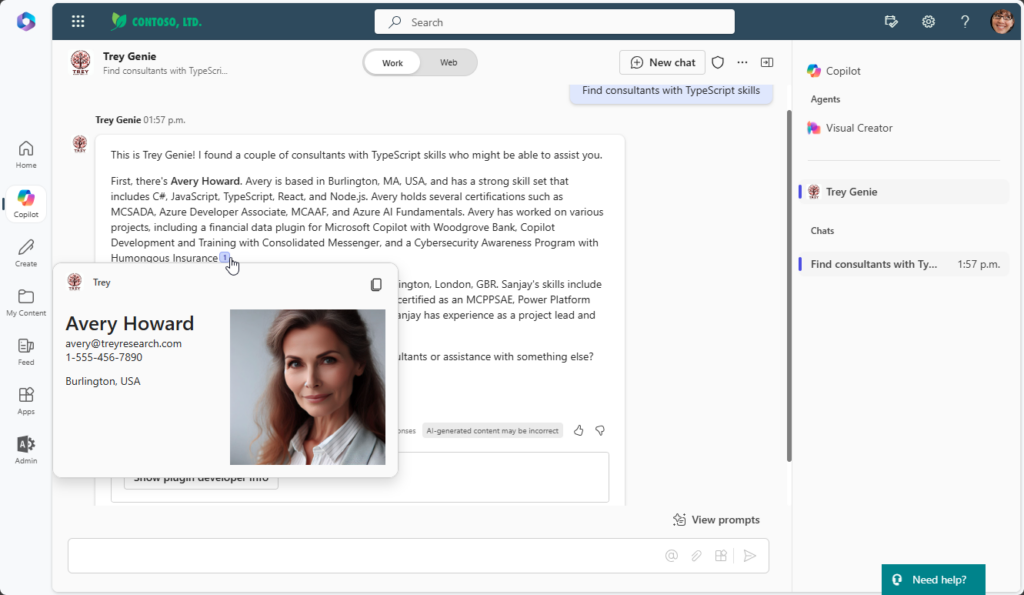Attach a file using the paperclip icon
Screen dimensions: 1024x595
coord(696,555)
